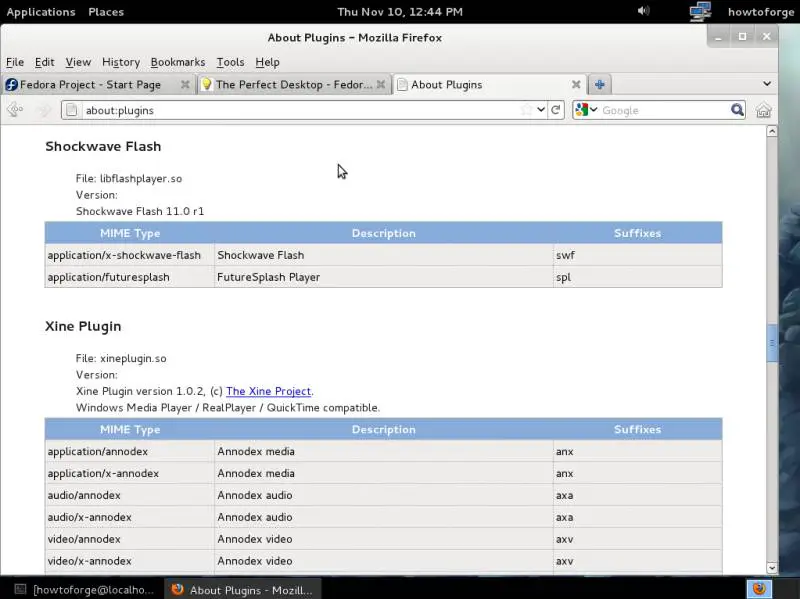Click application/x-annodex MIME cell
This screenshot has width=800, height=599.
coord(130,473)
